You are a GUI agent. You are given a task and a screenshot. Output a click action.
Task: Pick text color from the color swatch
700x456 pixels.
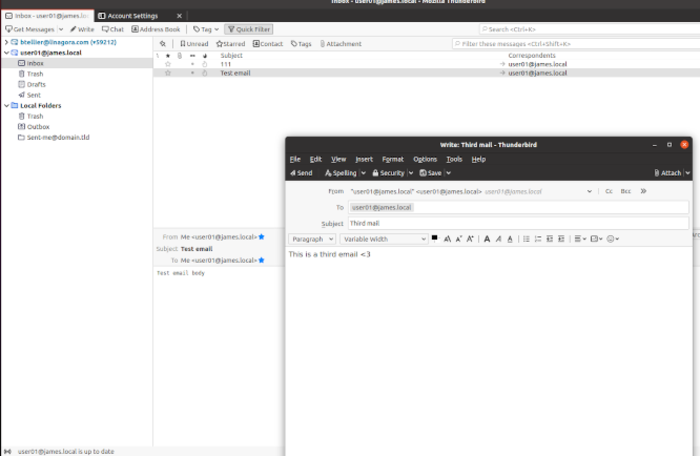point(434,238)
